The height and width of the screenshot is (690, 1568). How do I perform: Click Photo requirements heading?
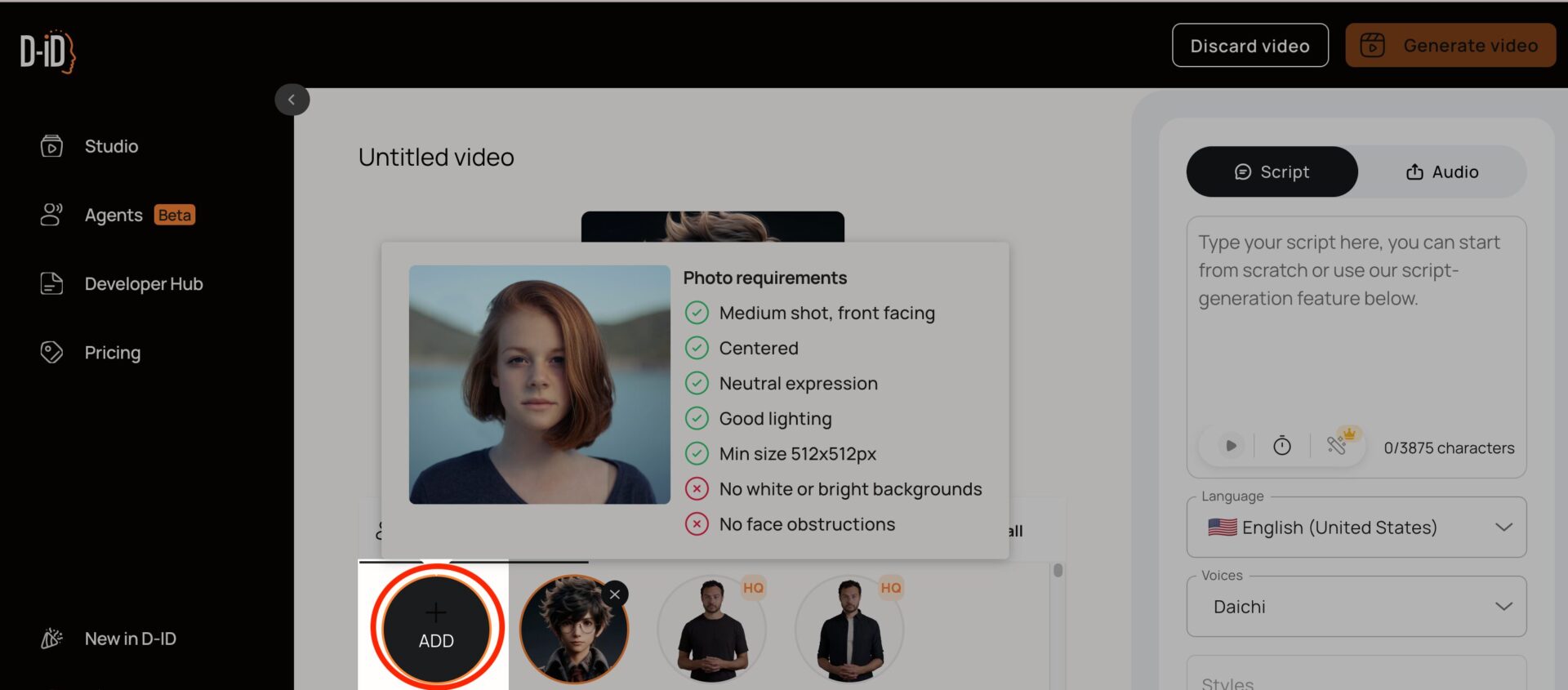(764, 278)
